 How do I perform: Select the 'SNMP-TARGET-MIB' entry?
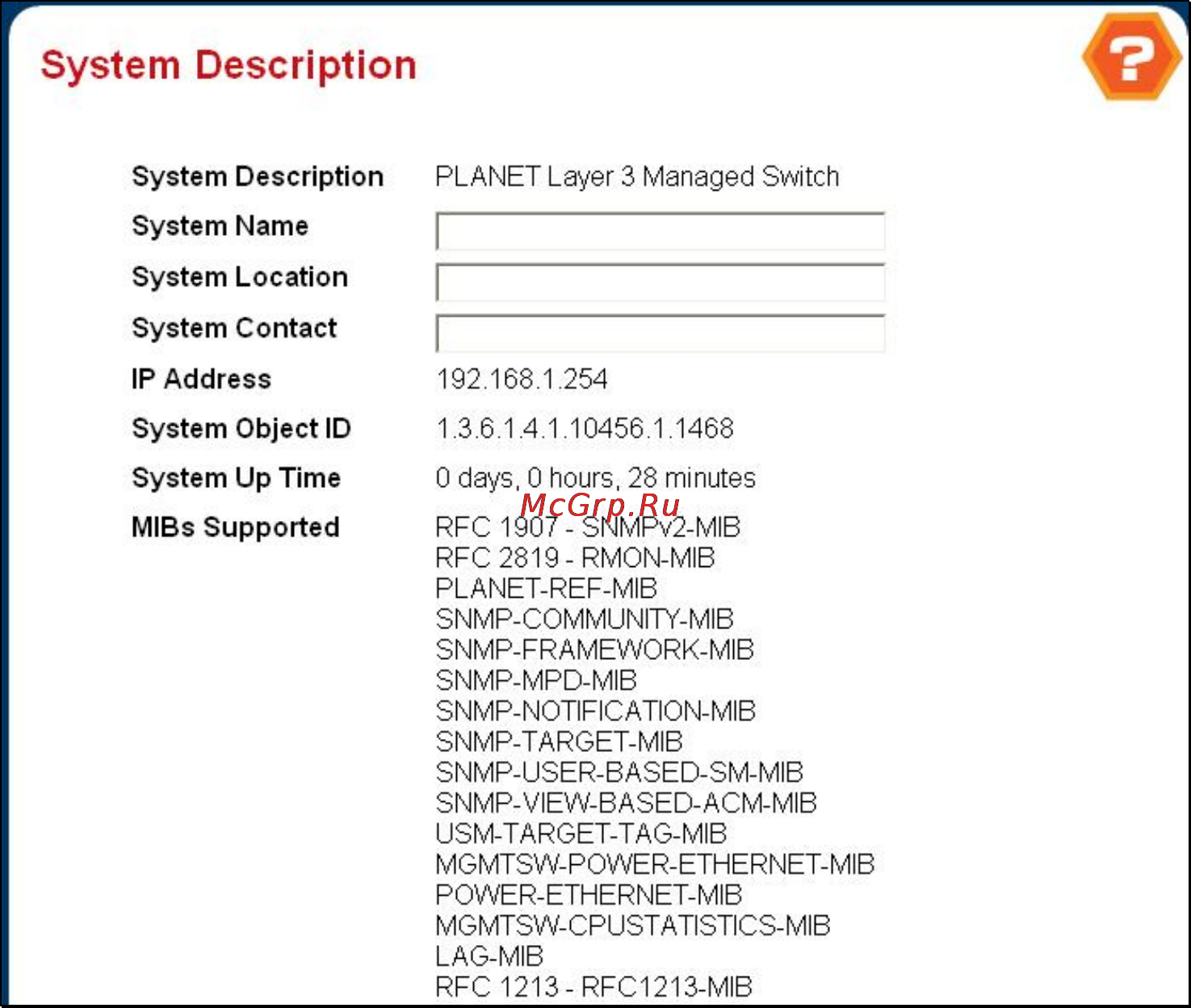pyautogui.click(x=559, y=742)
